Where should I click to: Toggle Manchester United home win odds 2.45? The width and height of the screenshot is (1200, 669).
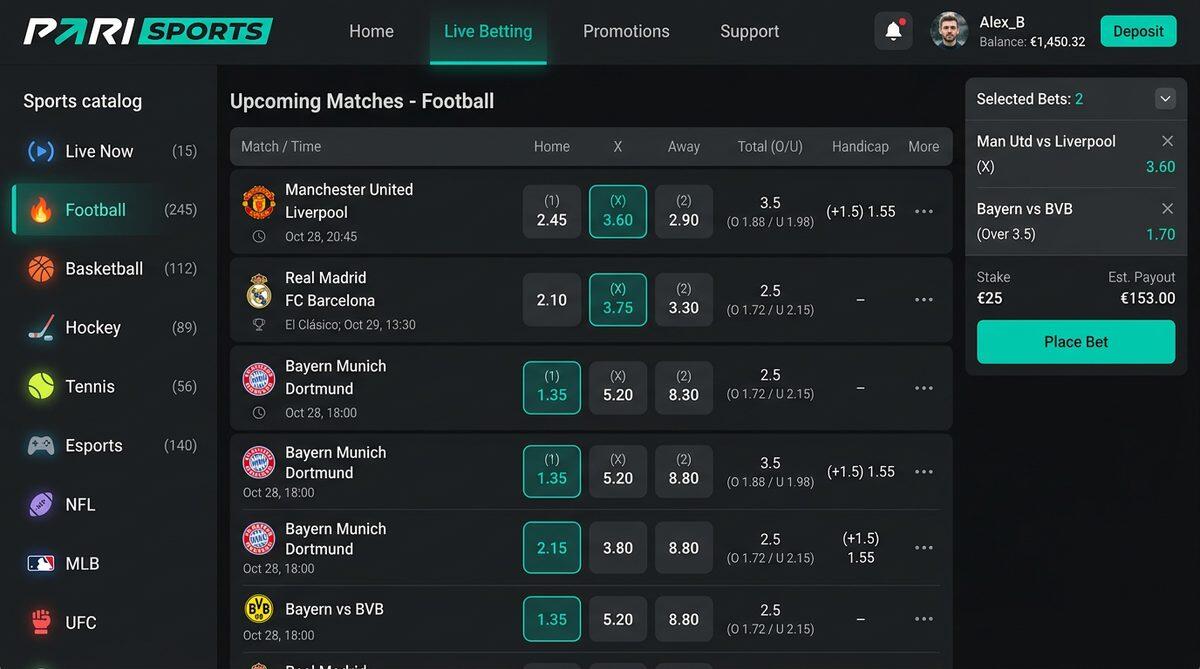click(x=552, y=211)
